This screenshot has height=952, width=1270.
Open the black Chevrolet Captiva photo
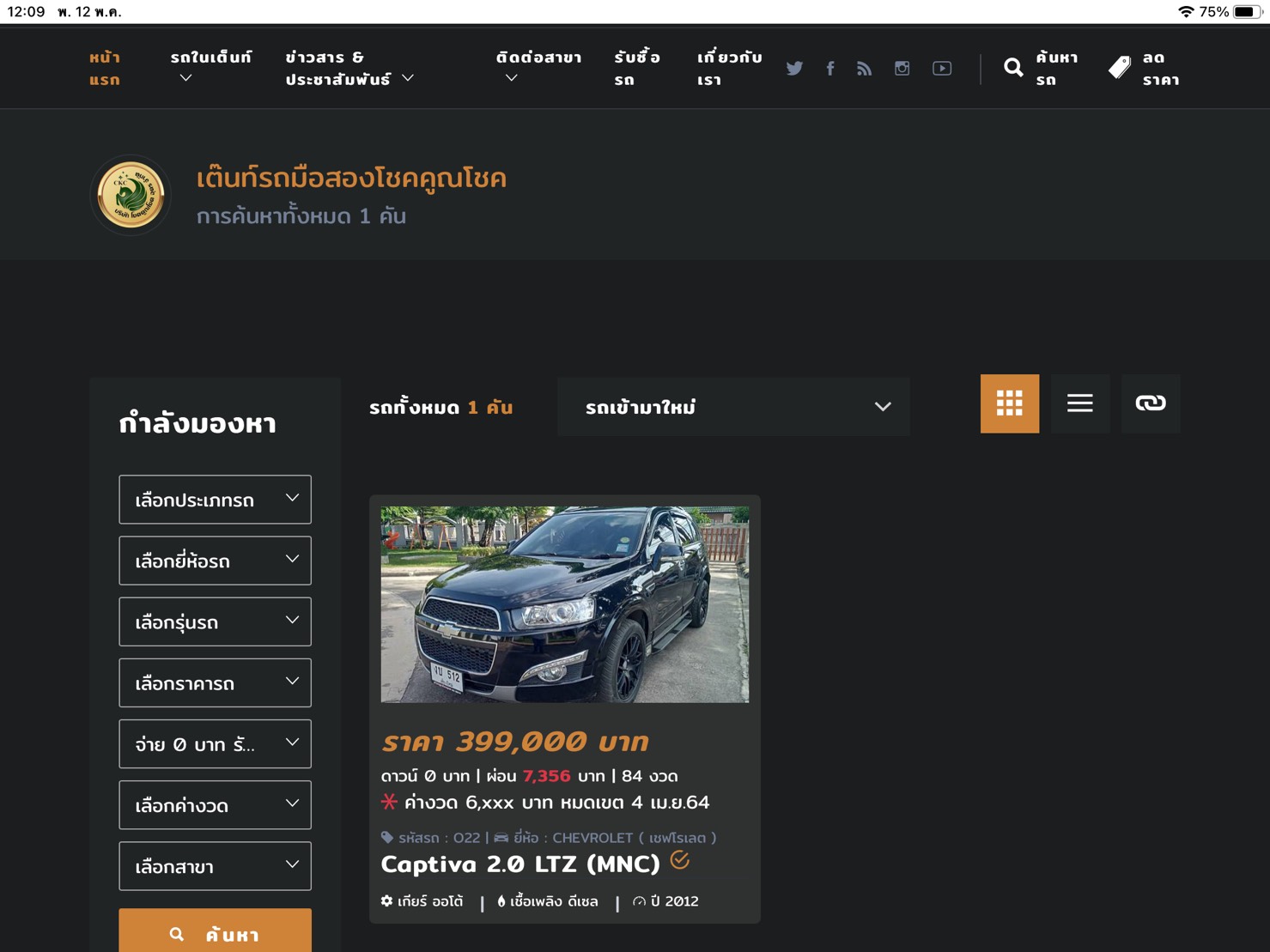tap(565, 604)
